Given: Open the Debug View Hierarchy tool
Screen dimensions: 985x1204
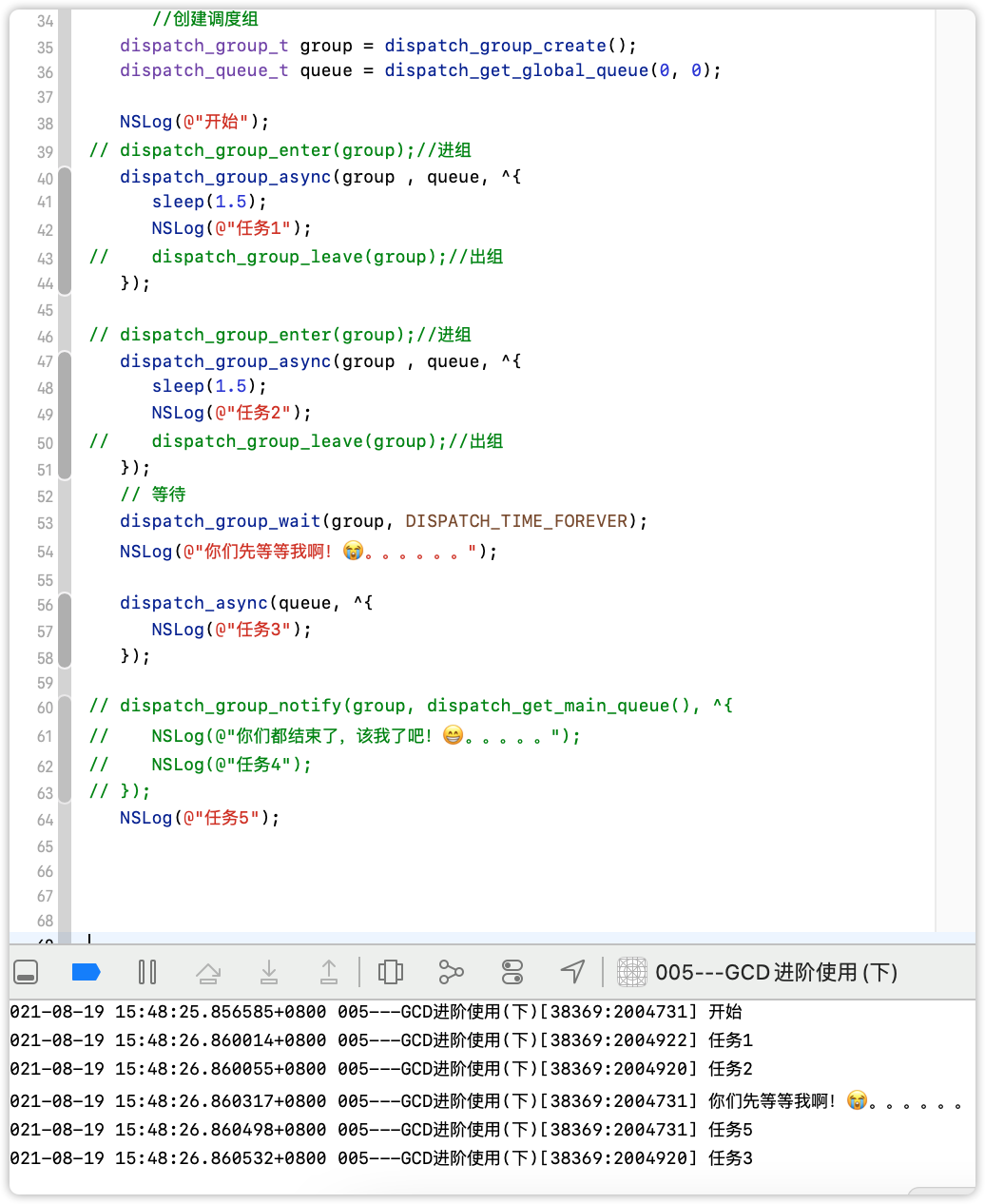Looking at the screenshot, I should [391, 972].
